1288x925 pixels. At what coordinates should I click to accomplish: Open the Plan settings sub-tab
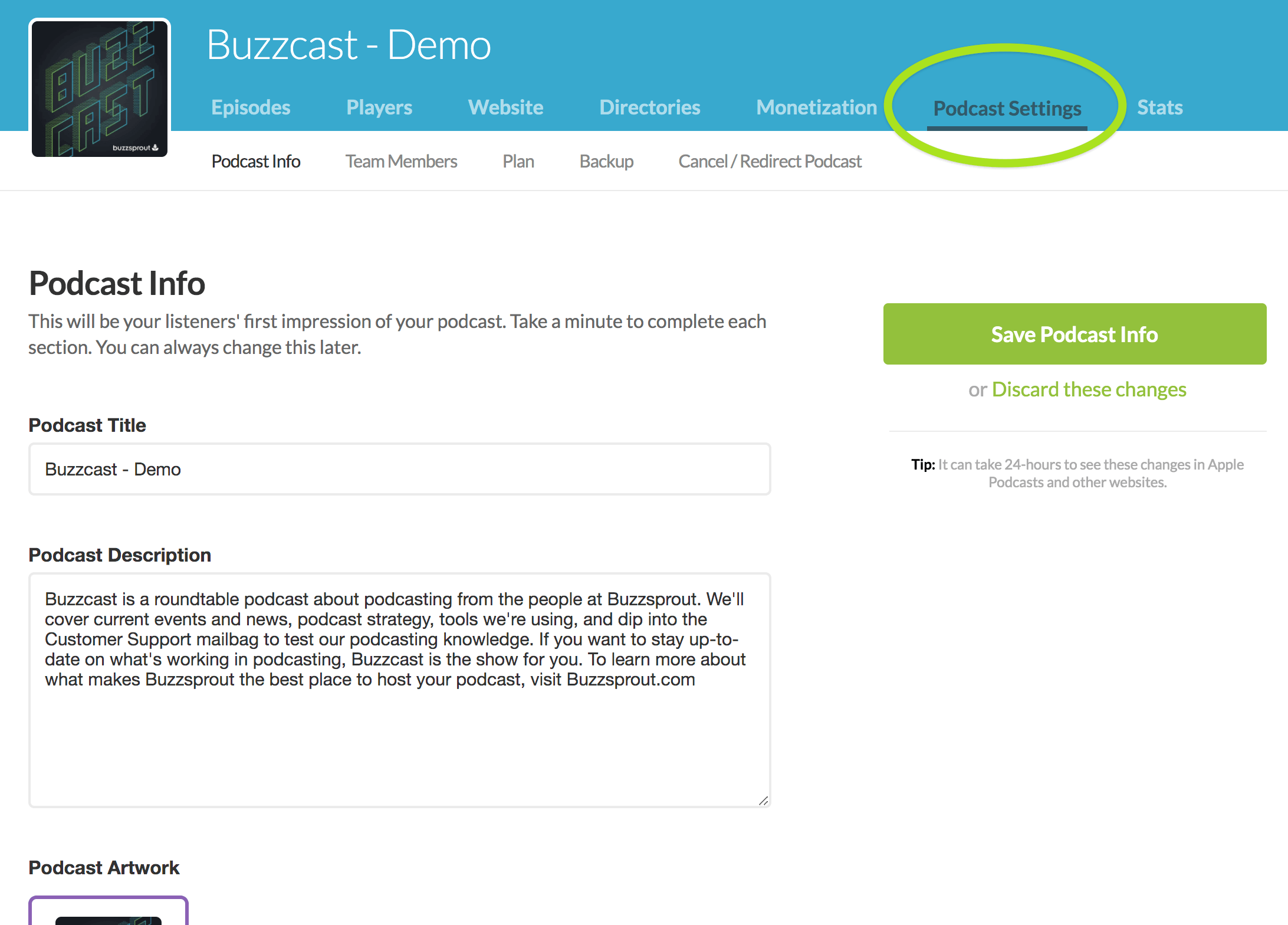point(518,161)
